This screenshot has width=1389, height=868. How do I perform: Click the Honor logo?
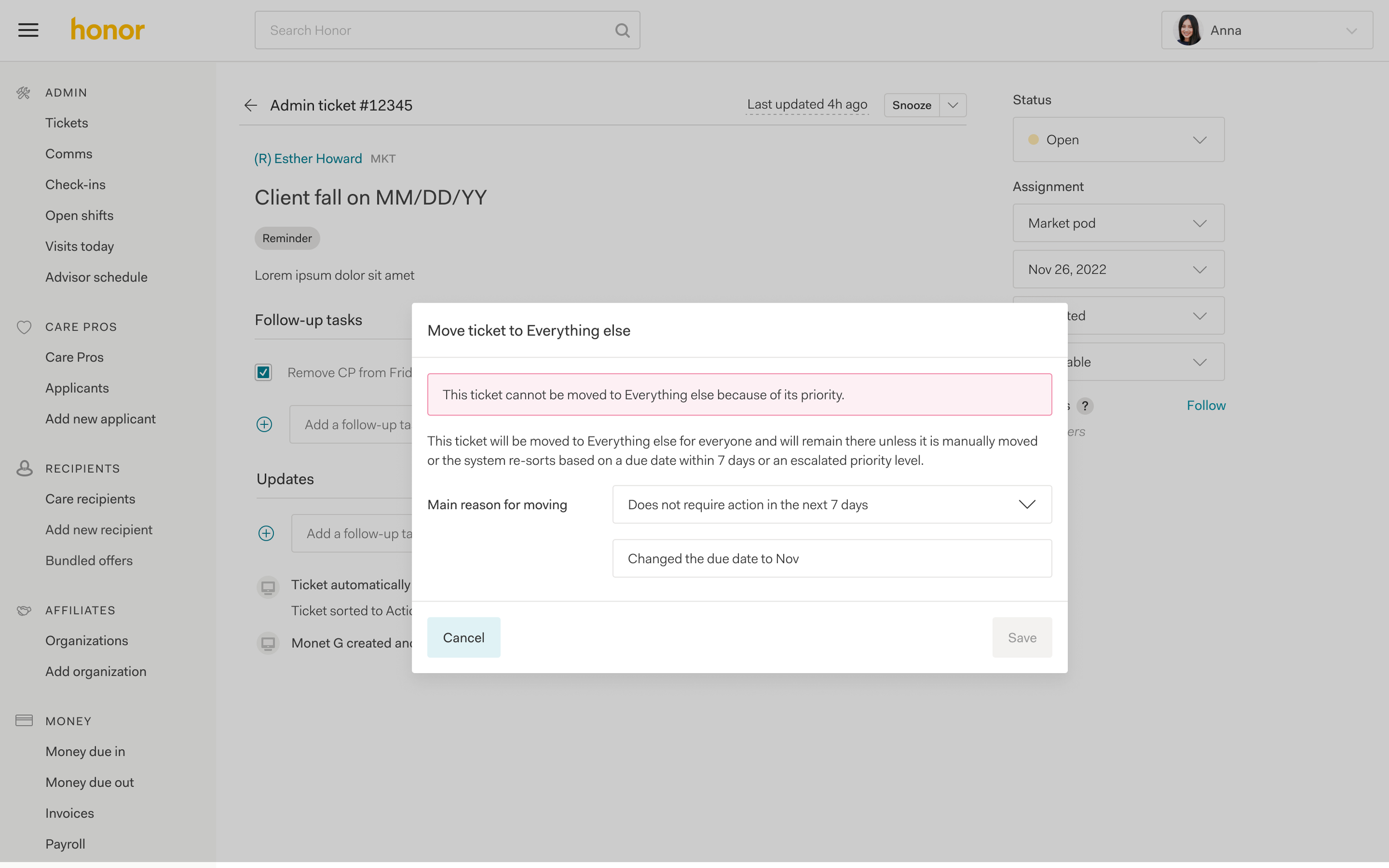click(x=107, y=30)
